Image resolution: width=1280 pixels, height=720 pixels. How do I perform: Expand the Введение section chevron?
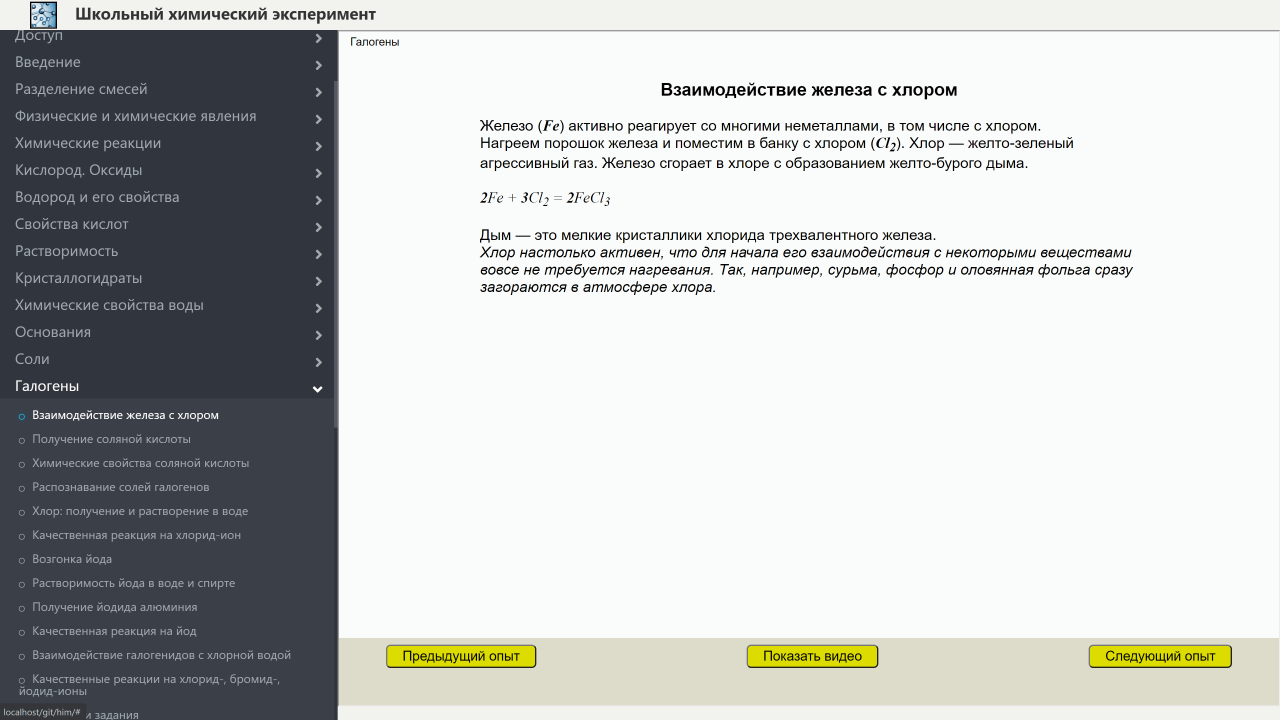pos(318,65)
